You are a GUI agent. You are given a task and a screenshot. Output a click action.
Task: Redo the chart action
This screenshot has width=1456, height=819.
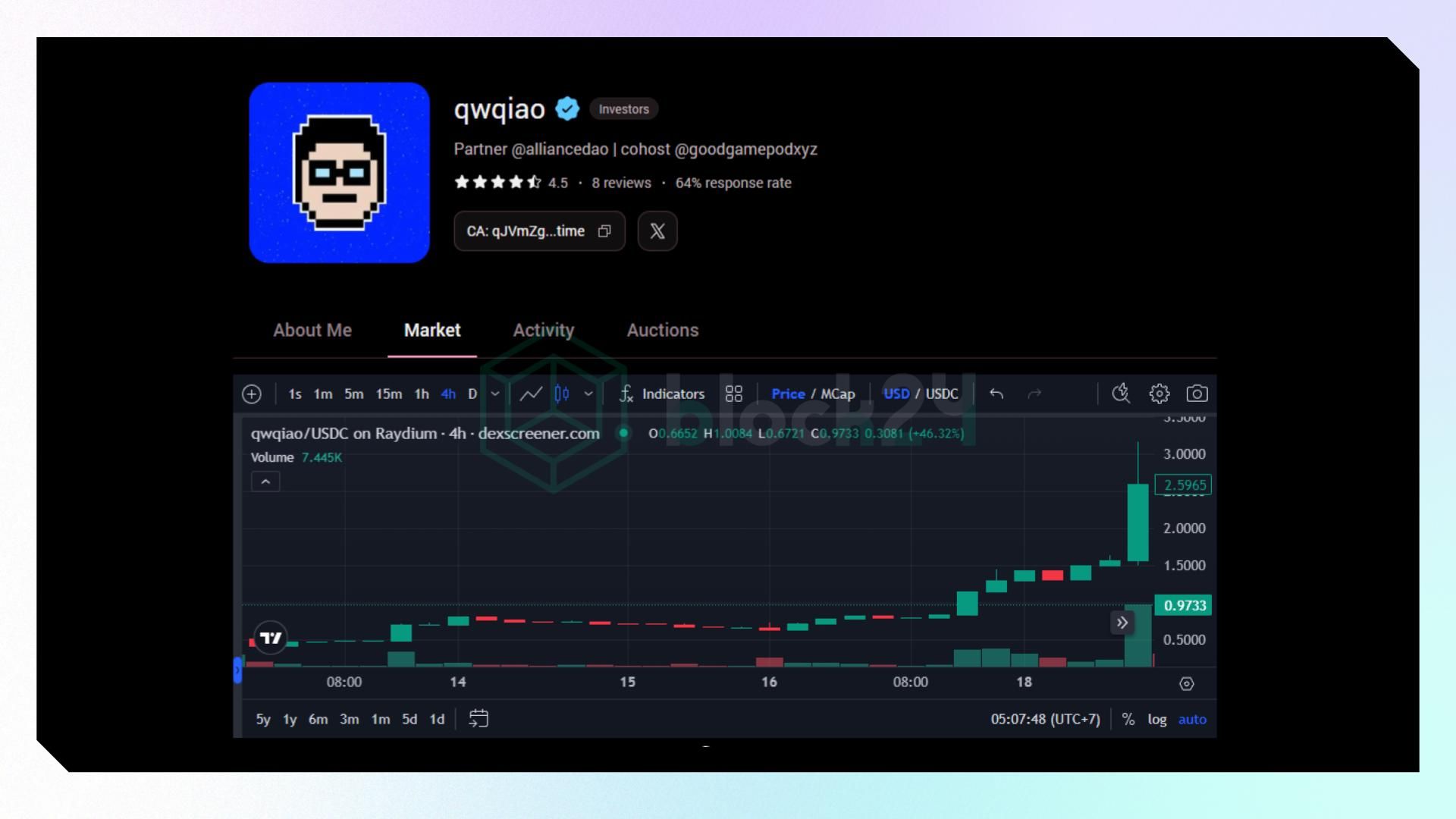(1034, 394)
